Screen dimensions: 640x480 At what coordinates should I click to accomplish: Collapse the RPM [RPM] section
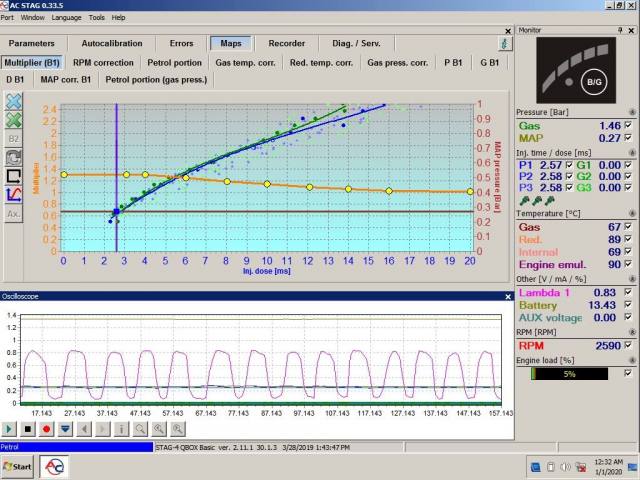coord(630,332)
